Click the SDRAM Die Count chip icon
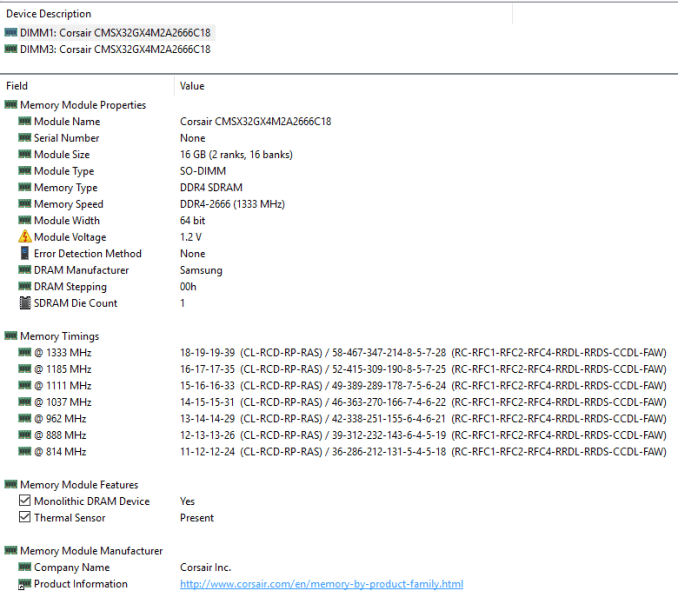Screen dimensions: 678x604 [25, 303]
